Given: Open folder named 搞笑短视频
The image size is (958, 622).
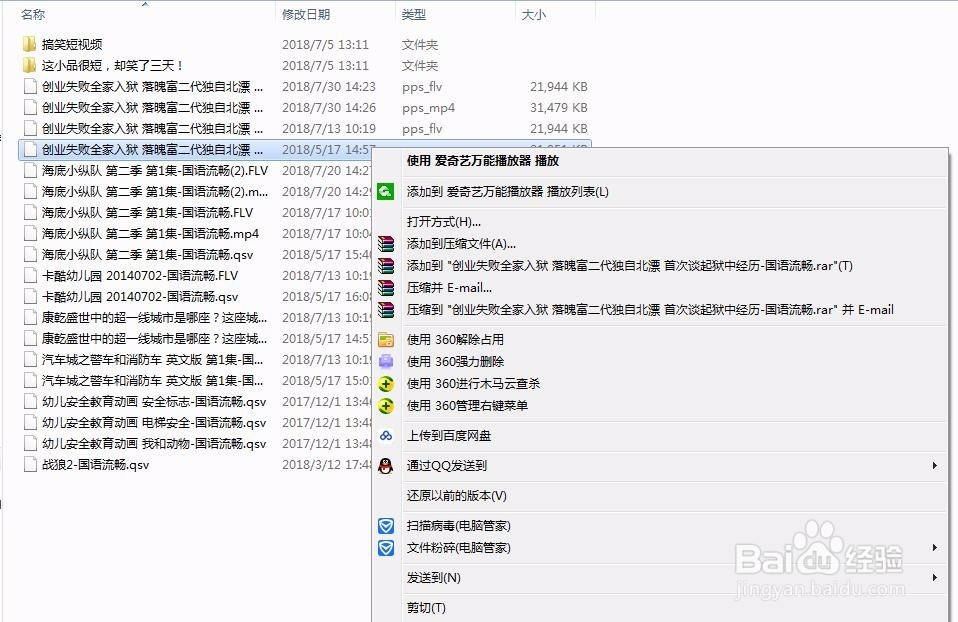Looking at the screenshot, I should pyautogui.click(x=72, y=44).
